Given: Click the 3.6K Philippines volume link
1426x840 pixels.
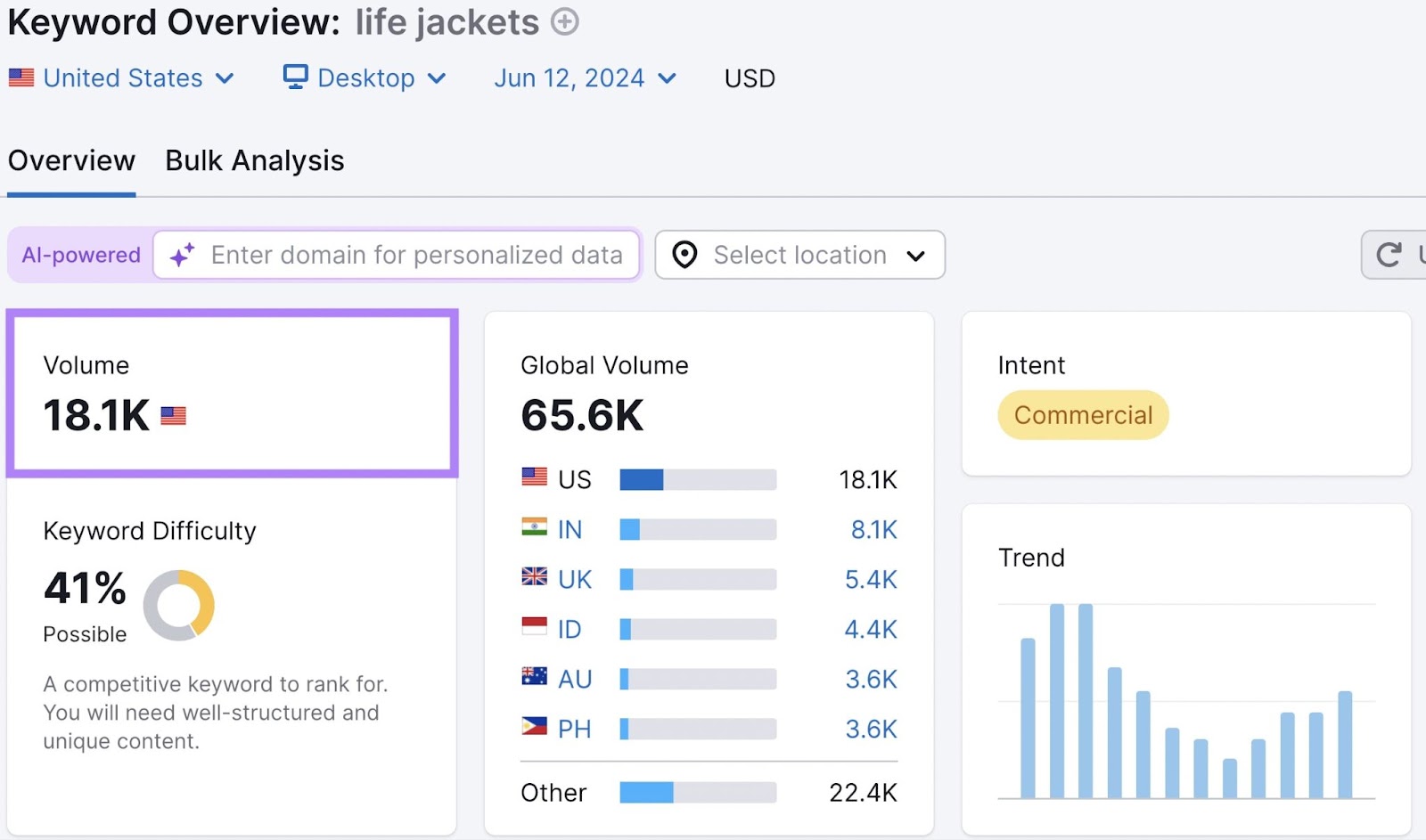Looking at the screenshot, I should [871, 730].
